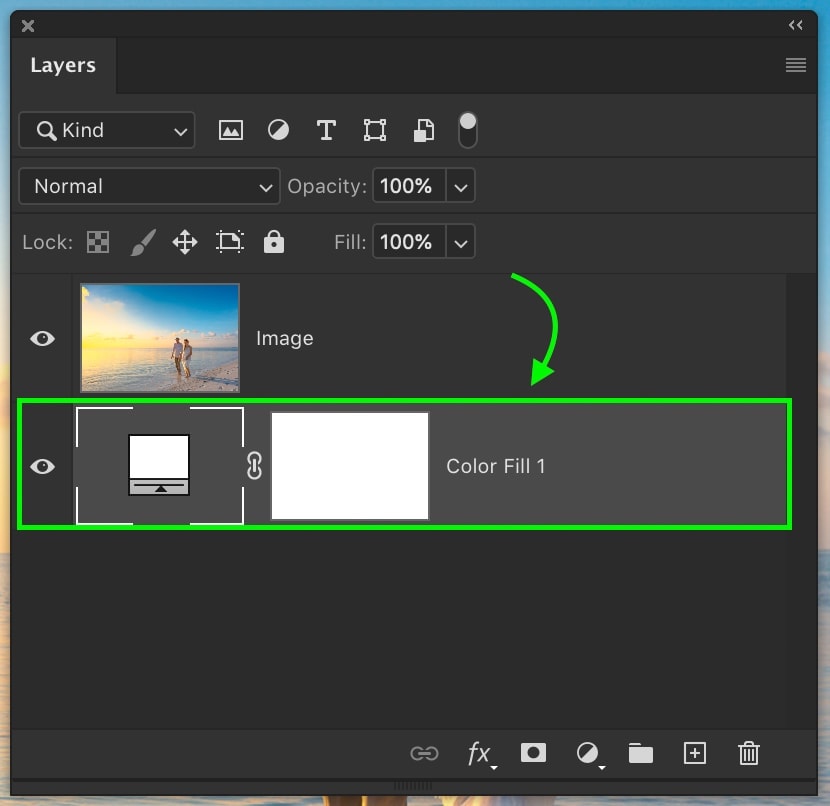The height and width of the screenshot is (806, 830).
Task: Filter for adjustment layers icon
Action: 278,130
